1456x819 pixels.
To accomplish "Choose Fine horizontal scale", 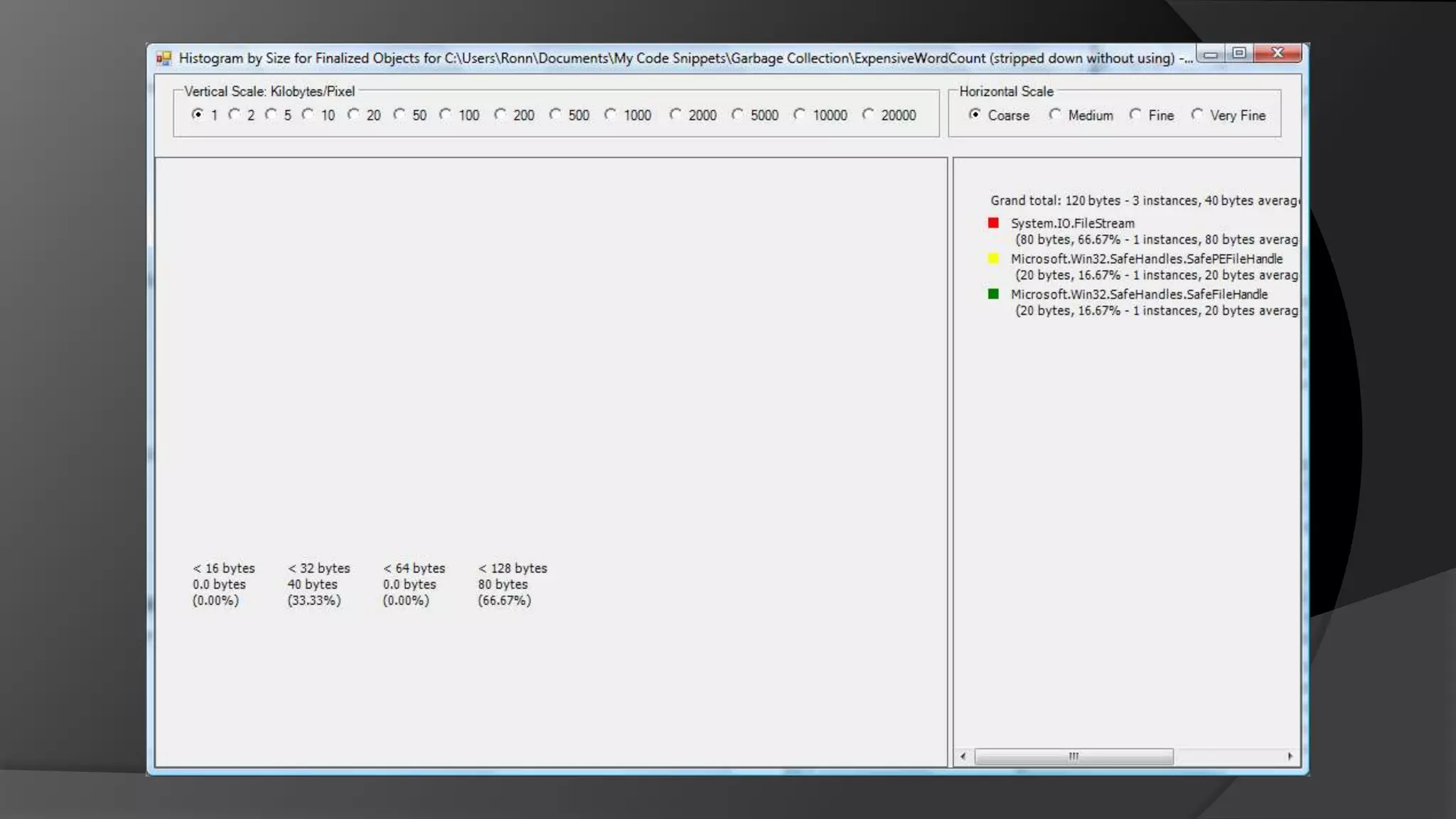I will click(x=1135, y=114).
